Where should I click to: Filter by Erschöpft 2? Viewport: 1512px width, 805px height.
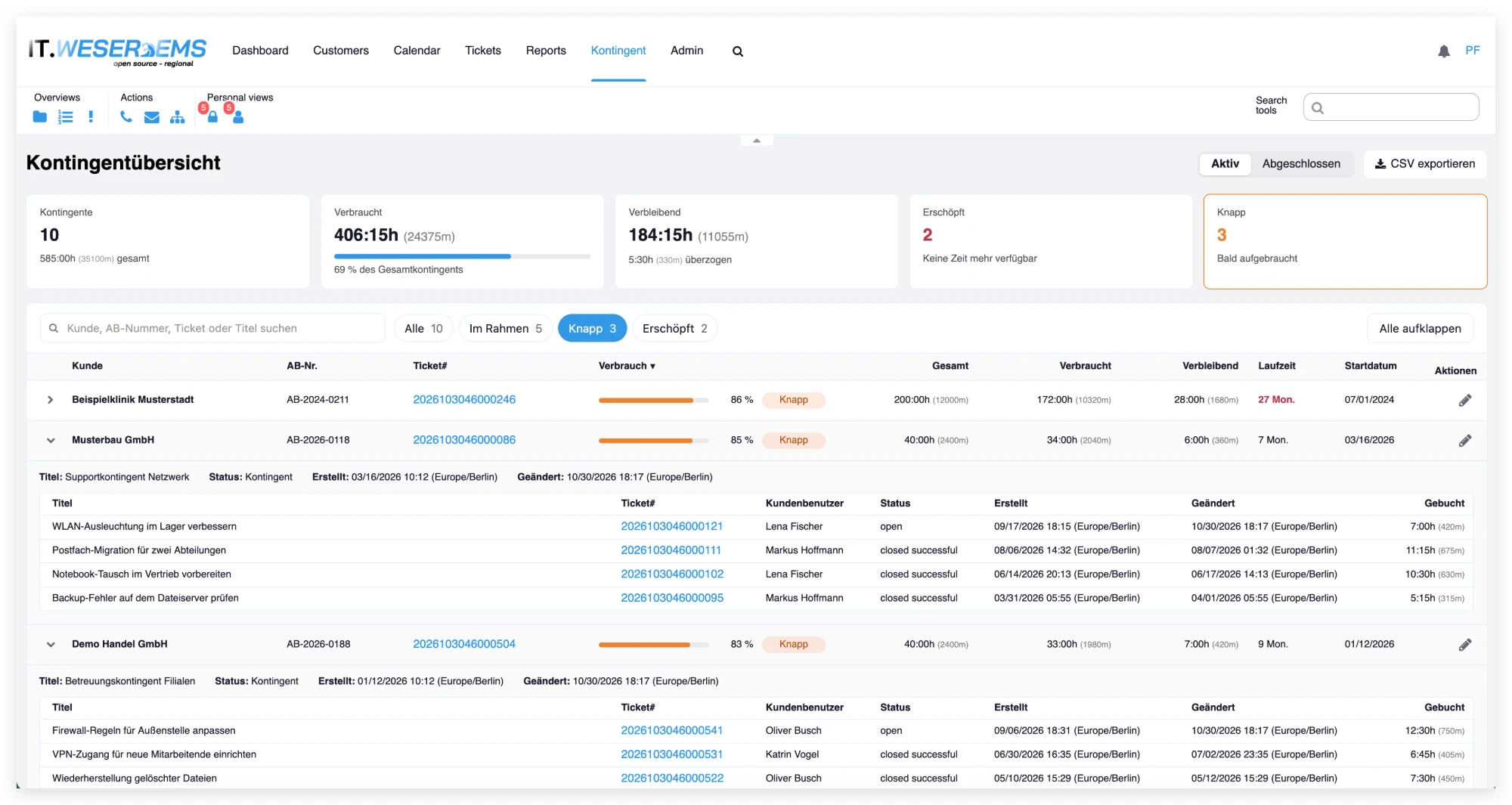coord(674,328)
